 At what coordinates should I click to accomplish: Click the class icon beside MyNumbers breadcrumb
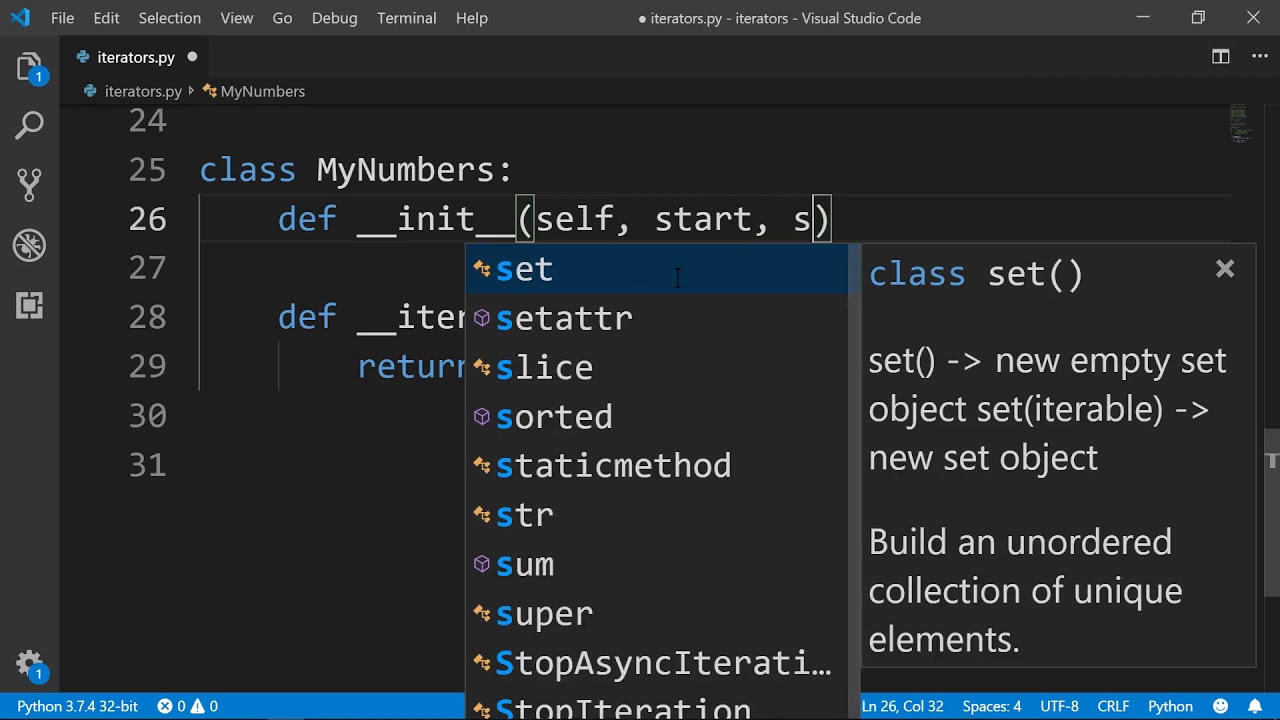(x=209, y=91)
